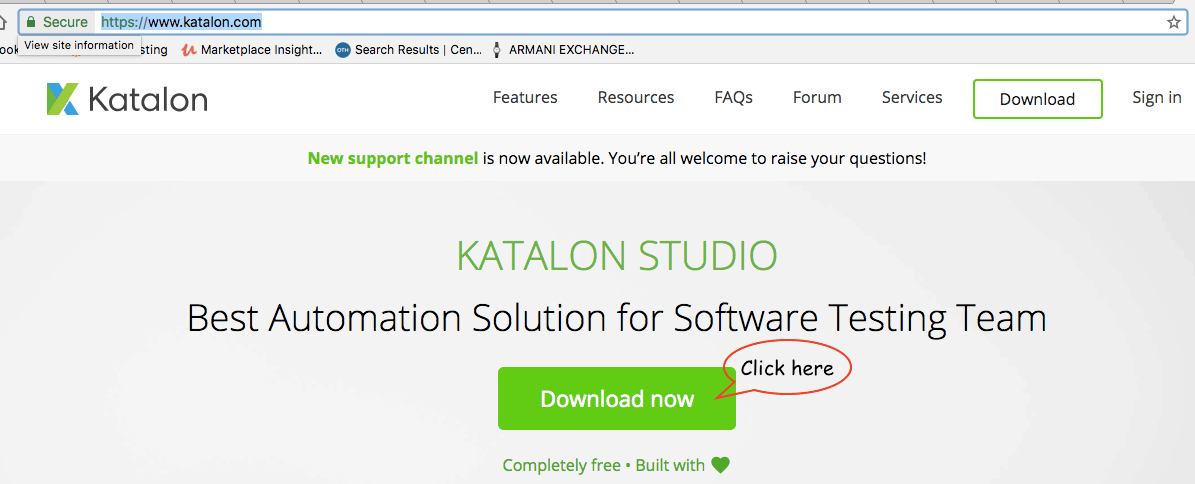Screen dimensions: 1195x484
Task: Open the New support channel link
Action: 392,159
